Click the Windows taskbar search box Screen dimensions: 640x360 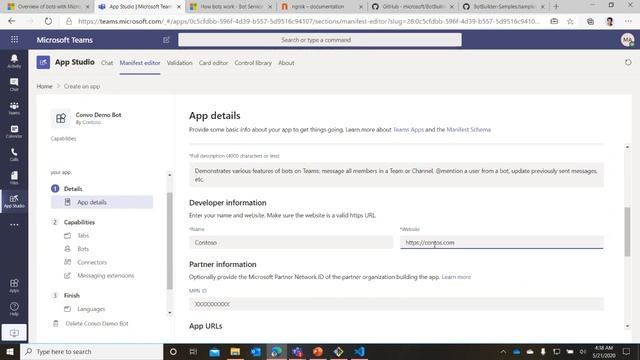click(x=91, y=351)
